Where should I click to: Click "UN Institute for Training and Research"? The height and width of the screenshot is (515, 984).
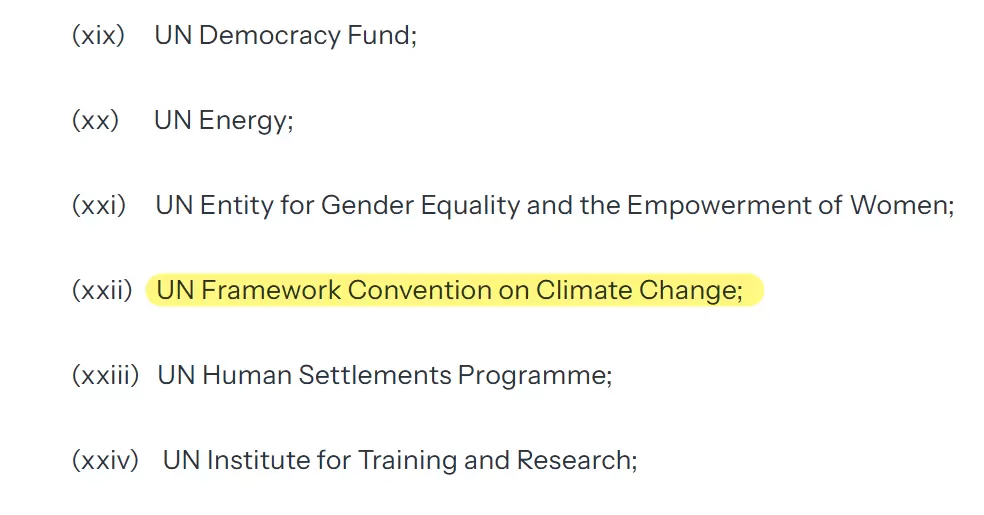click(x=399, y=461)
